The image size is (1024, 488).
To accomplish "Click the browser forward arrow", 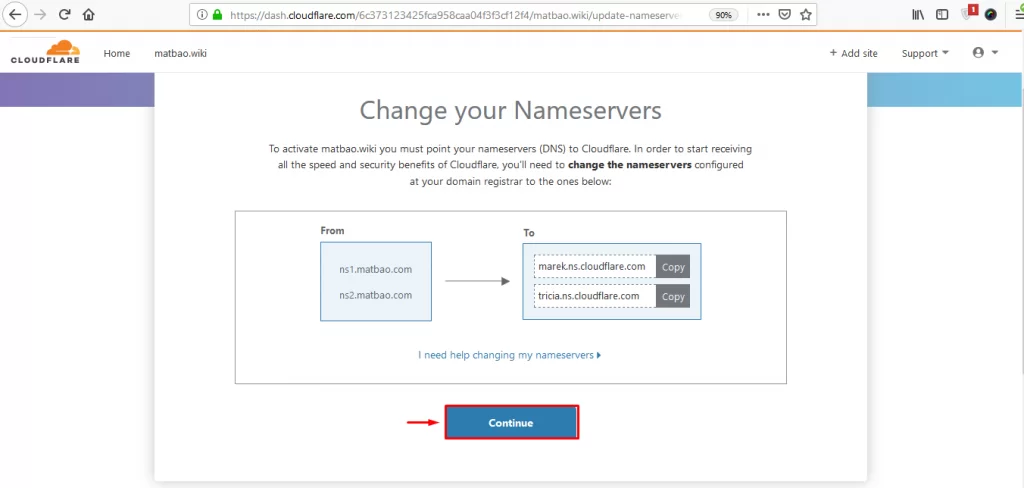I will pos(40,14).
